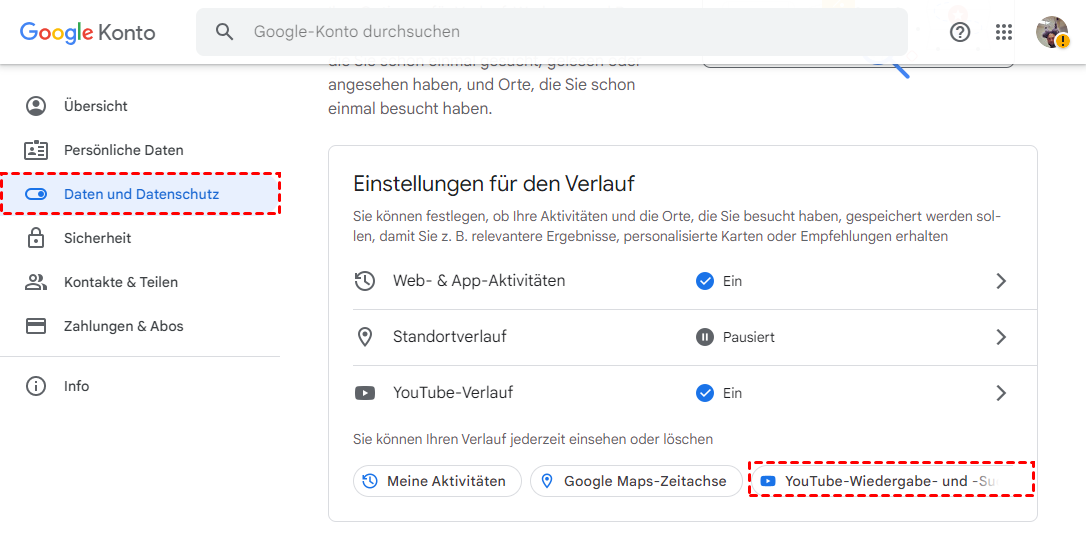Open the Google apps grid
The image size is (1086, 536).
(x=1004, y=32)
